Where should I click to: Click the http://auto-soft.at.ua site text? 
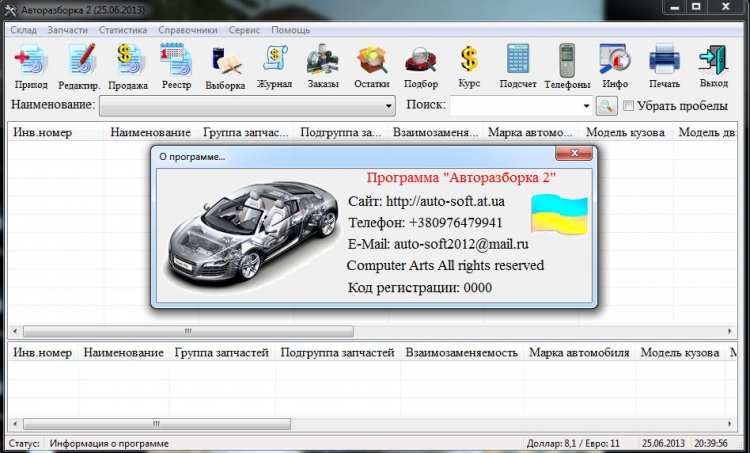[445, 201]
